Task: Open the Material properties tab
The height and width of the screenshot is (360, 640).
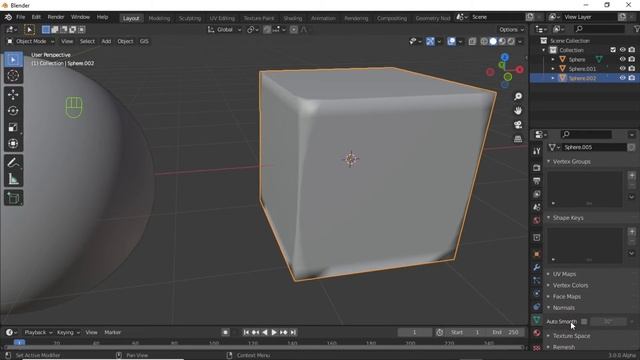Action: [x=537, y=333]
